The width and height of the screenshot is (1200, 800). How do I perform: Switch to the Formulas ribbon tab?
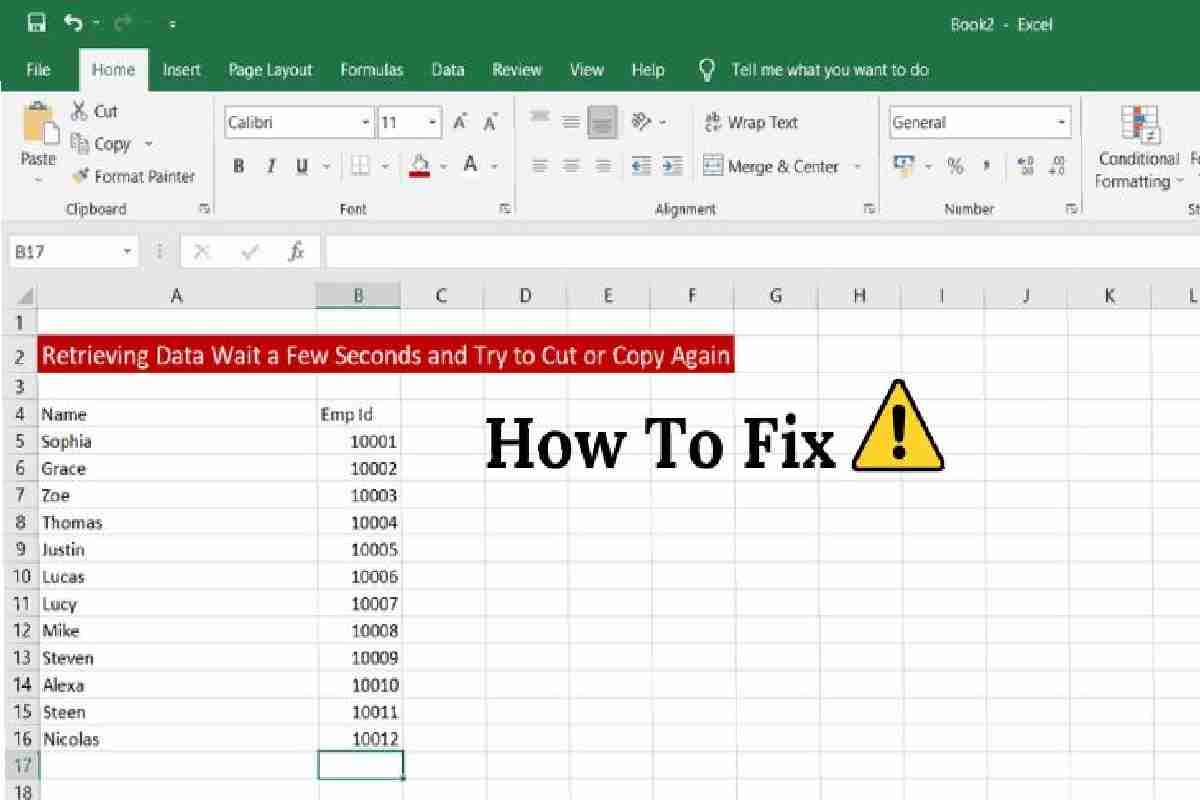pyautogui.click(x=371, y=70)
